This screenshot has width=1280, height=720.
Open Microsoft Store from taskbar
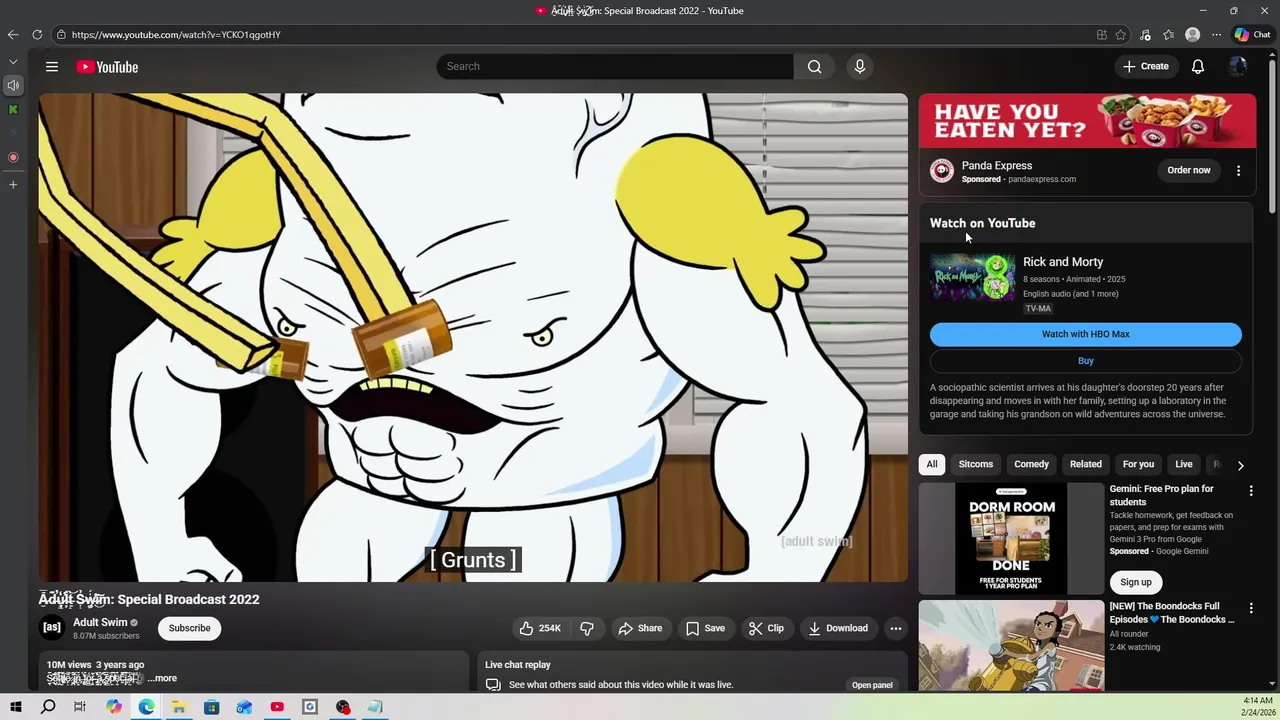pyautogui.click(x=212, y=707)
